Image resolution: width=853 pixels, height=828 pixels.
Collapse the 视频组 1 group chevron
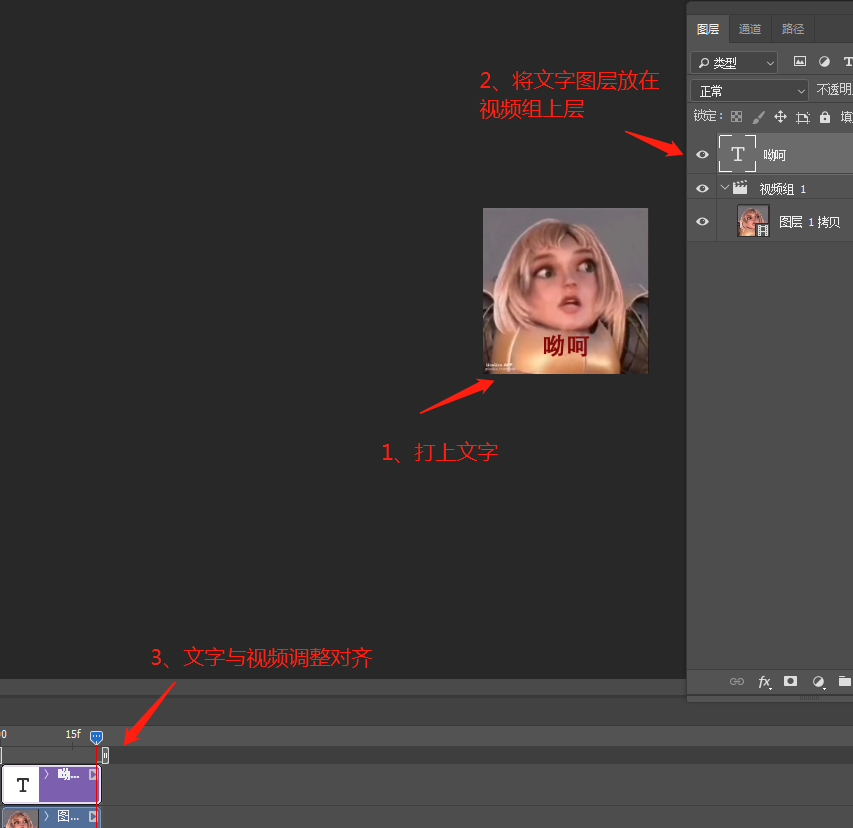coord(725,188)
